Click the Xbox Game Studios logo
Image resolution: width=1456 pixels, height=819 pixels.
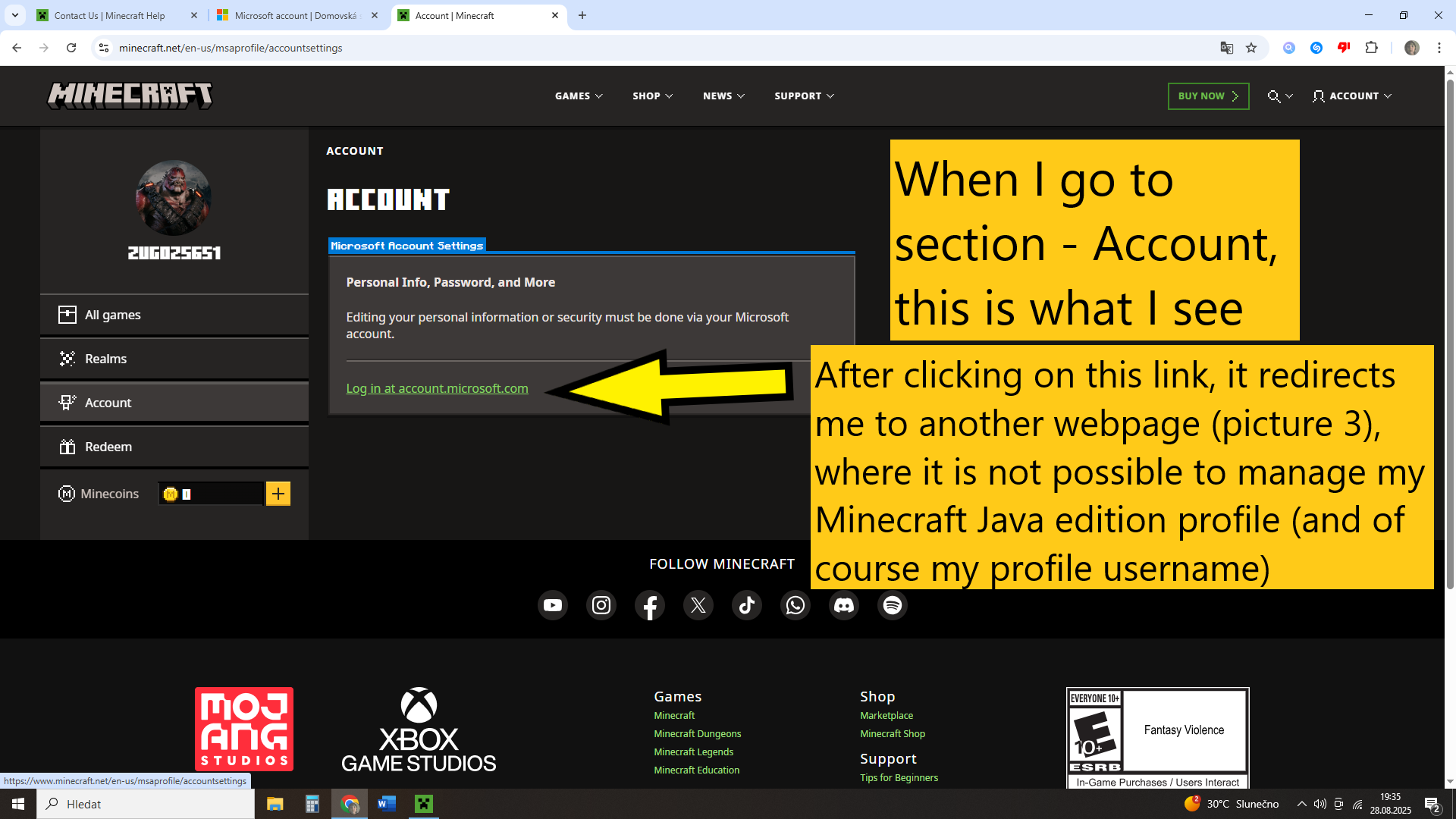tap(419, 730)
